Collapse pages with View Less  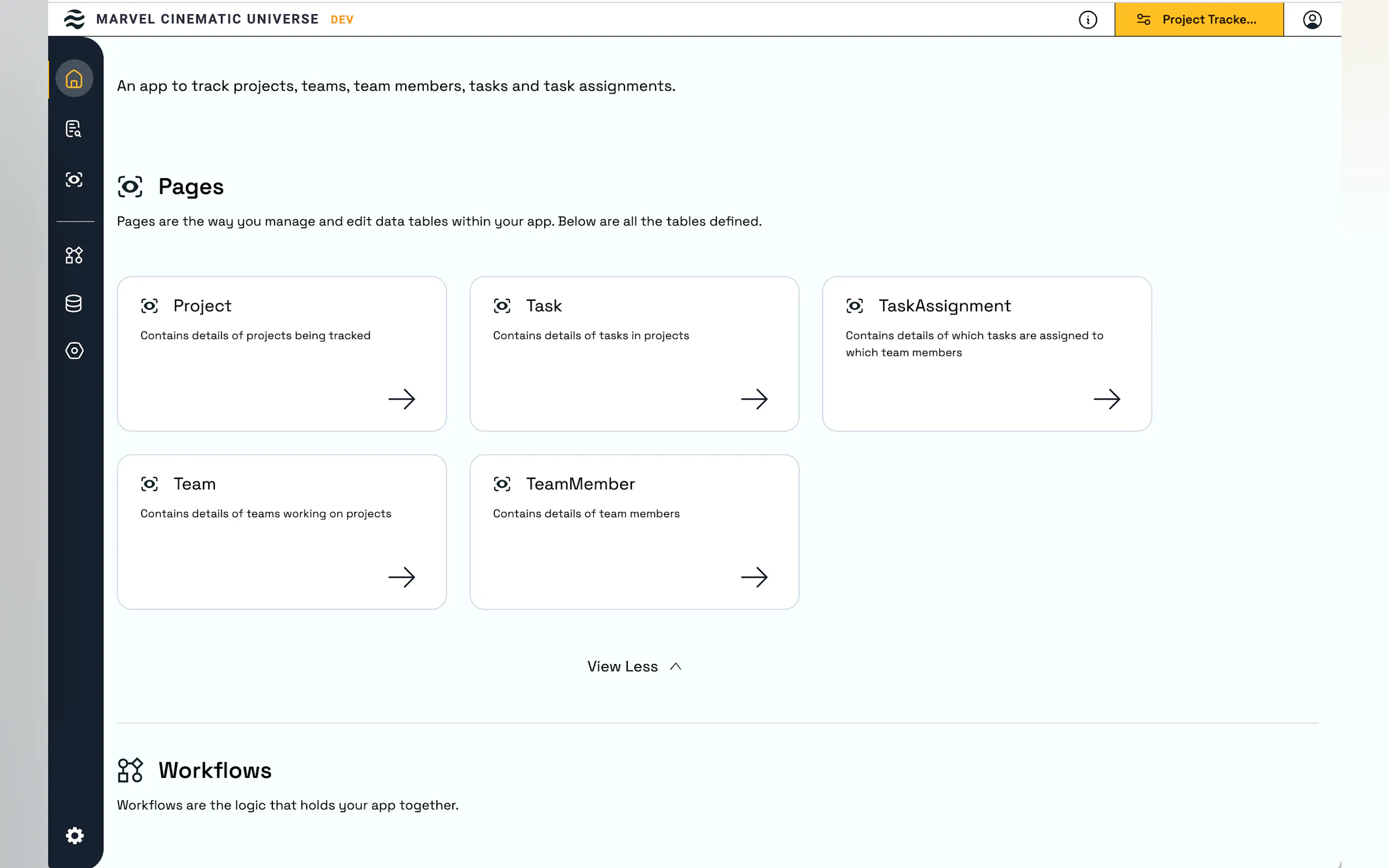click(x=622, y=666)
